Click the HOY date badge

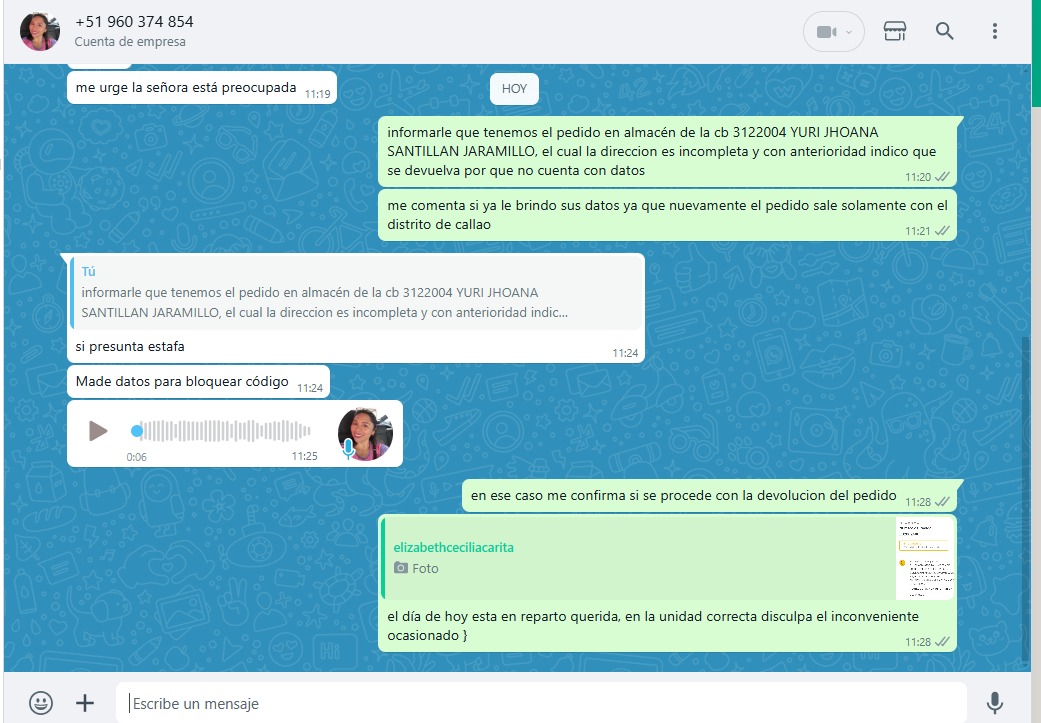514,89
